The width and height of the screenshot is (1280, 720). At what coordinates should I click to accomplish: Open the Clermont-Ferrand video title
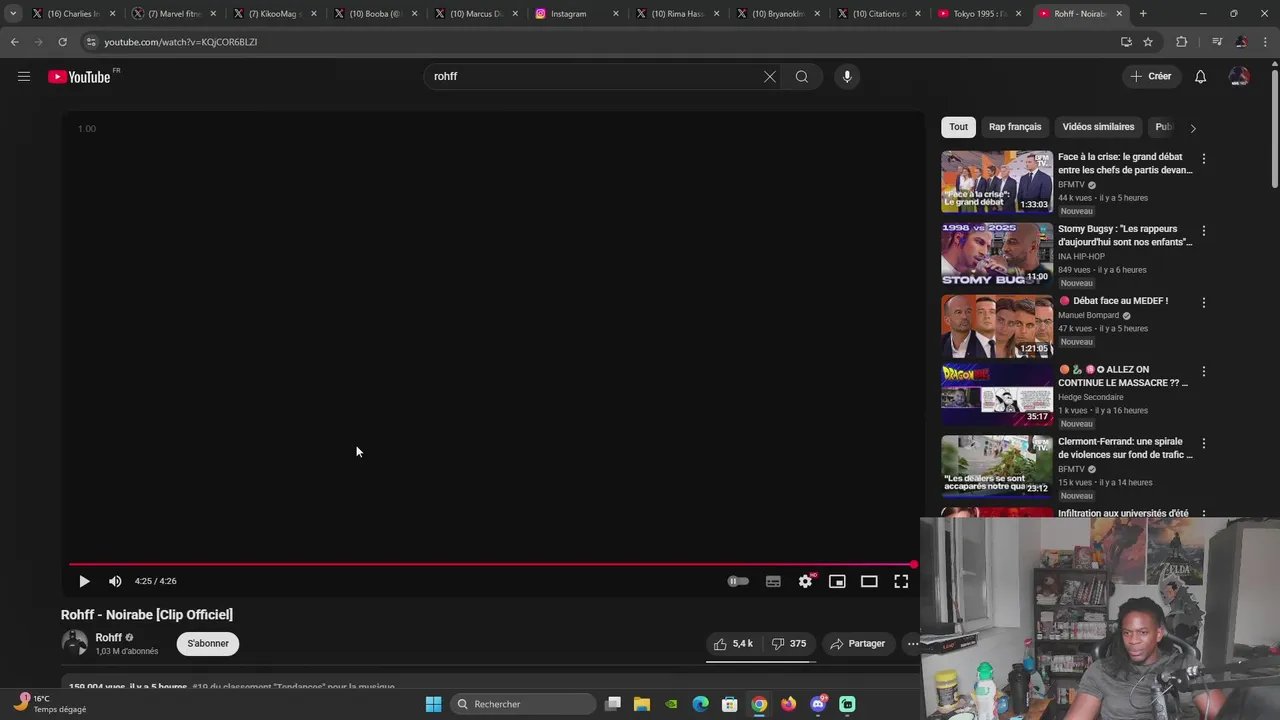(x=1125, y=448)
